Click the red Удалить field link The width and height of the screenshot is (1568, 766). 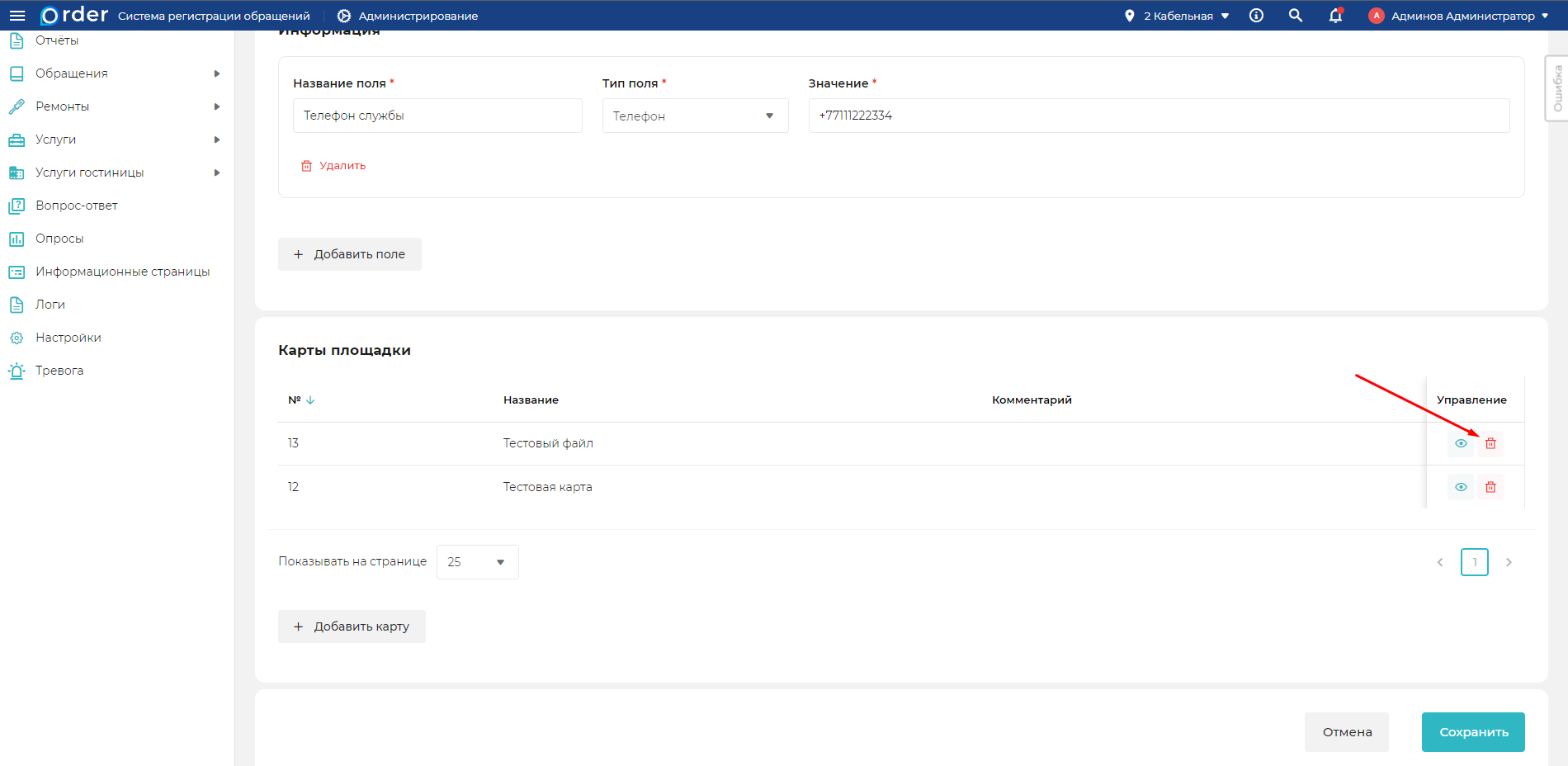click(333, 166)
